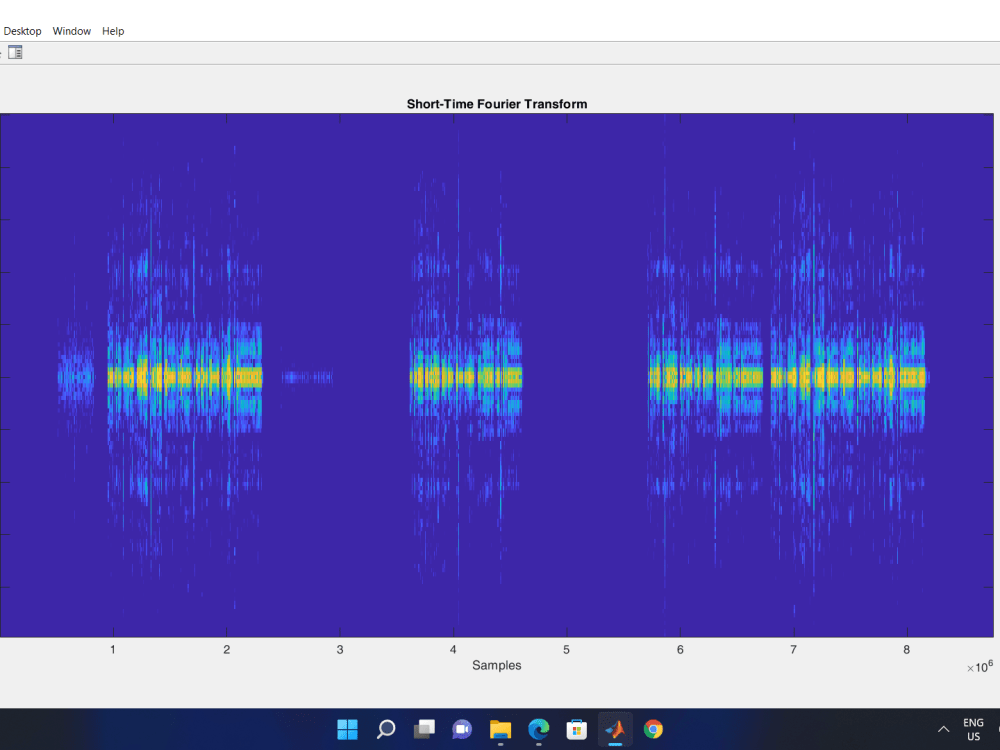
Task: Open the Property Inspector toolbar icon
Action: pos(15,52)
